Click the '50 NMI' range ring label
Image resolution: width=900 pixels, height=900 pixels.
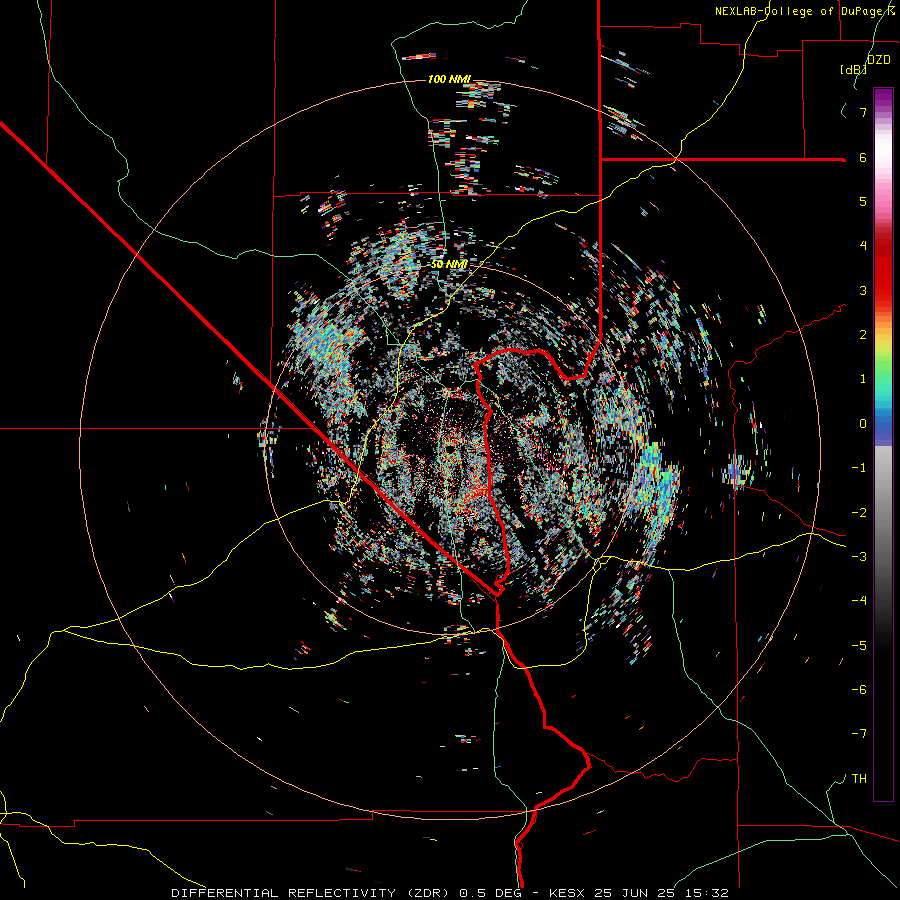coord(449,264)
